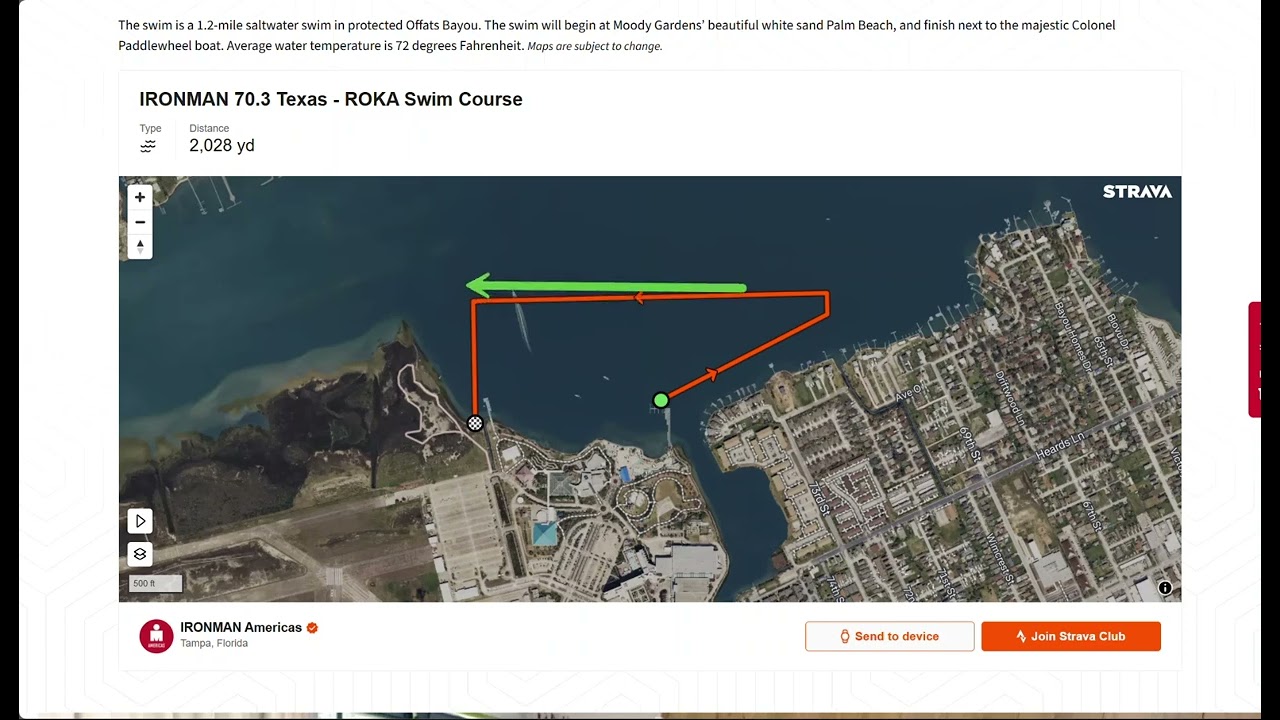Play the route animation
The width and height of the screenshot is (1280, 720).
point(140,521)
